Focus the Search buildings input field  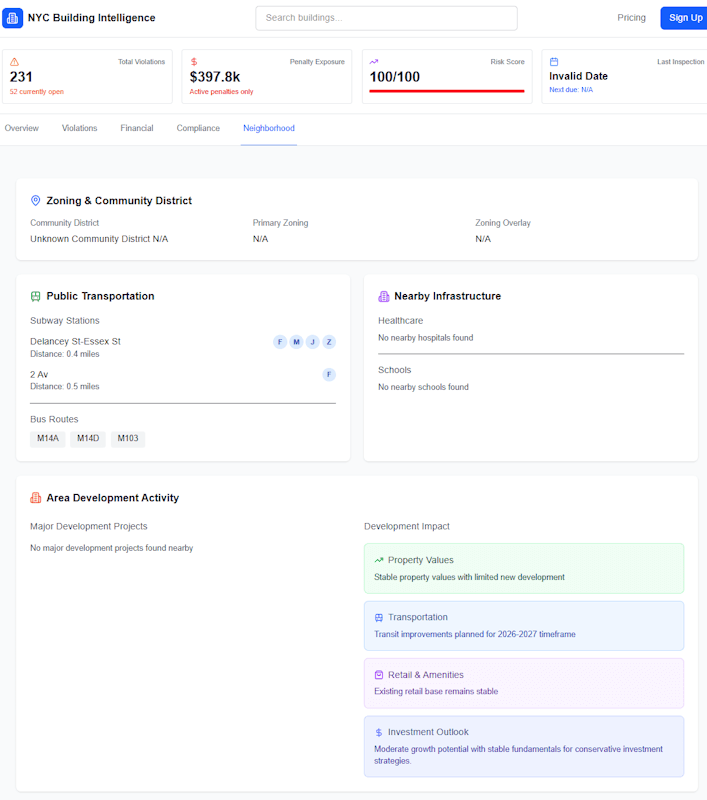tap(386, 18)
